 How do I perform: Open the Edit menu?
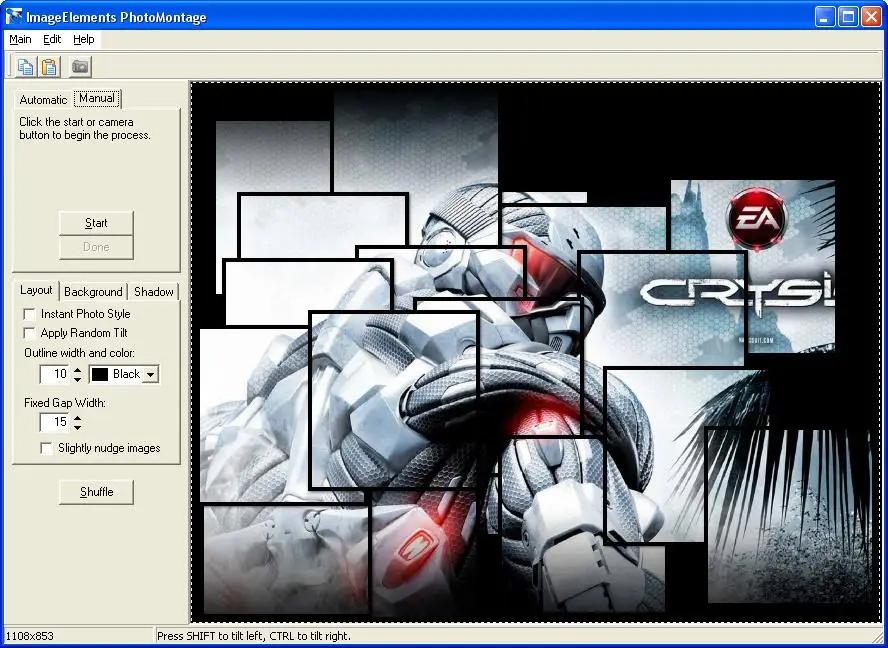(x=52, y=39)
